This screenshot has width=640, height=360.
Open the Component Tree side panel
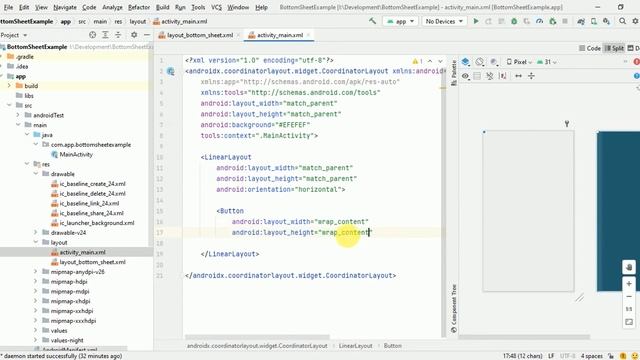tap(454, 309)
